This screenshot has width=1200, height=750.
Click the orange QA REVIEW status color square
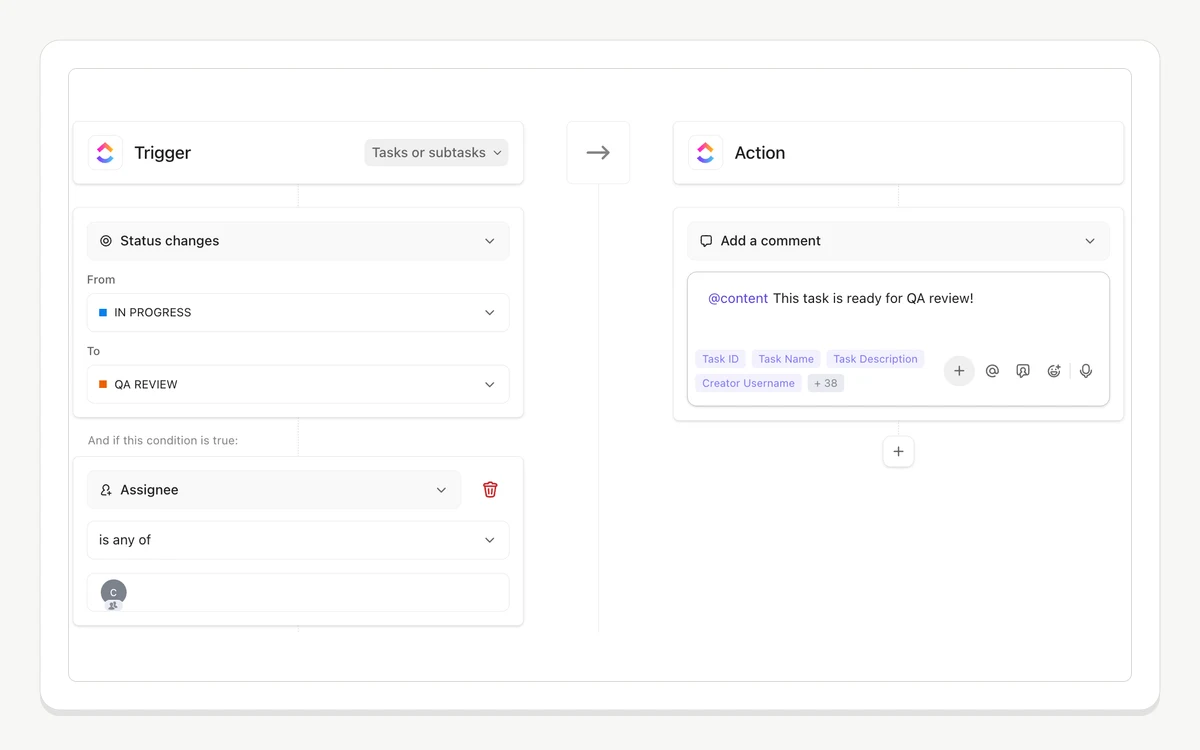pyautogui.click(x=103, y=385)
